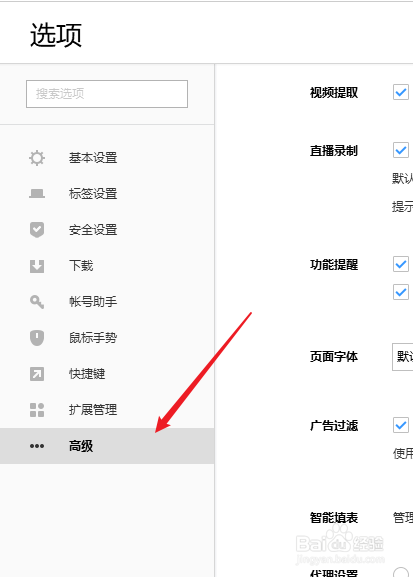Click the tab icon beside 标签设置
413x577 pixels.
(37, 194)
